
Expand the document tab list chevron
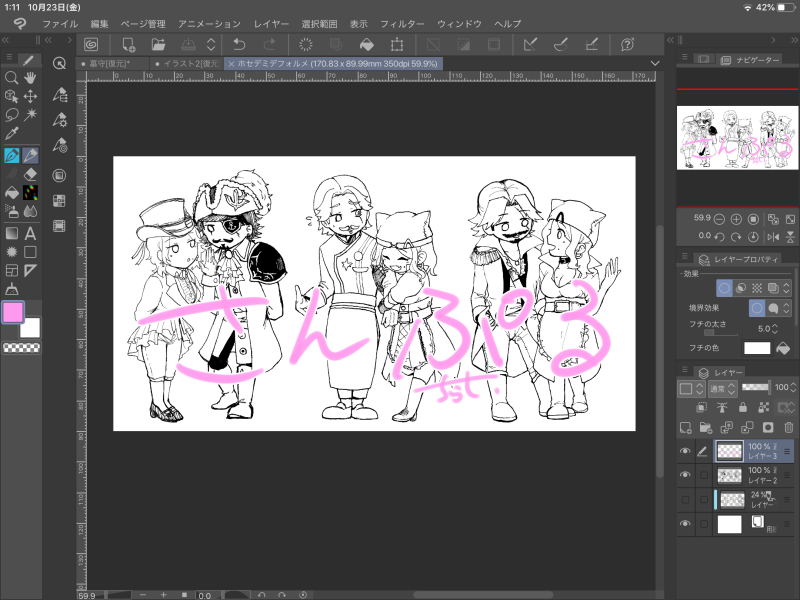[655, 63]
